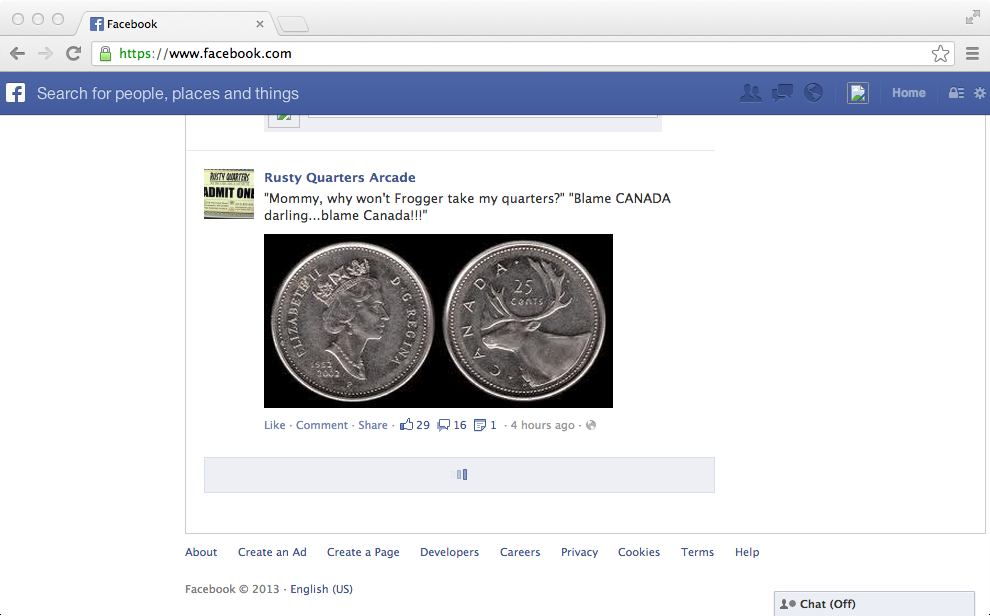The height and width of the screenshot is (616, 990).
Task: Reload the page with the refresh icon
Action: point(73,54)
